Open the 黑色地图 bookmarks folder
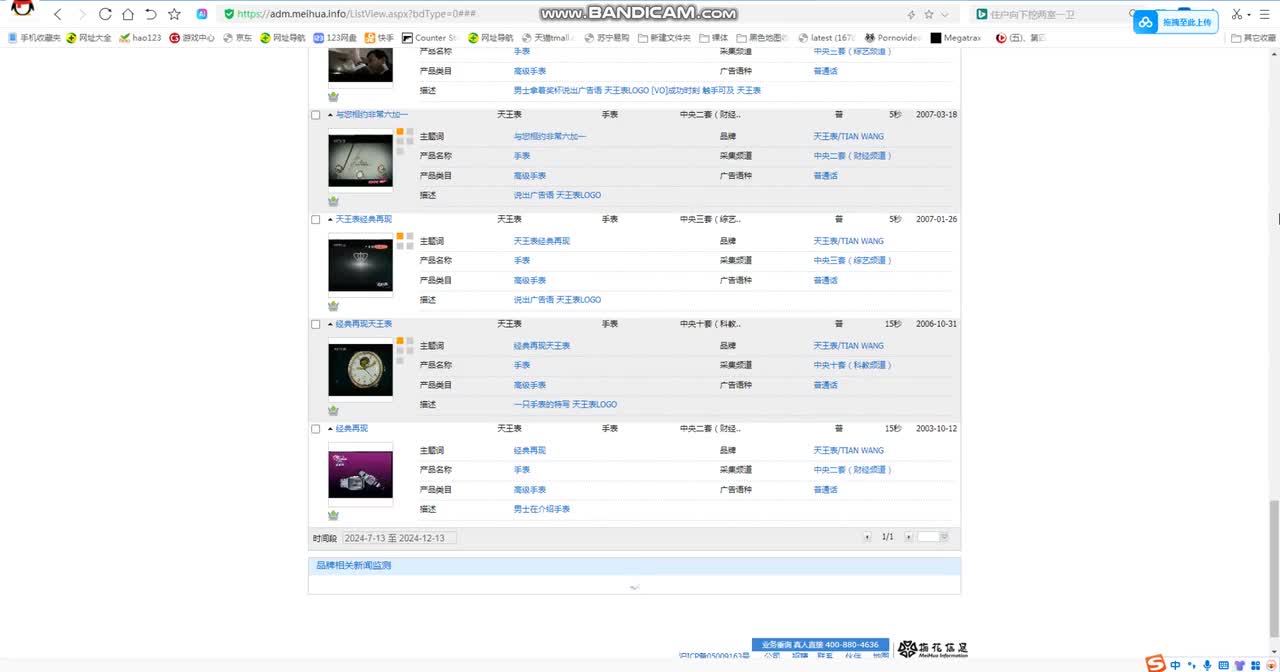This screenshot has width=1280, height=672. tap(762, 38)
